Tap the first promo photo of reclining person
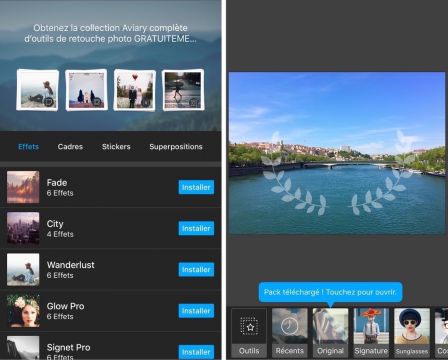The image size is (448, 360). (38, 90)
